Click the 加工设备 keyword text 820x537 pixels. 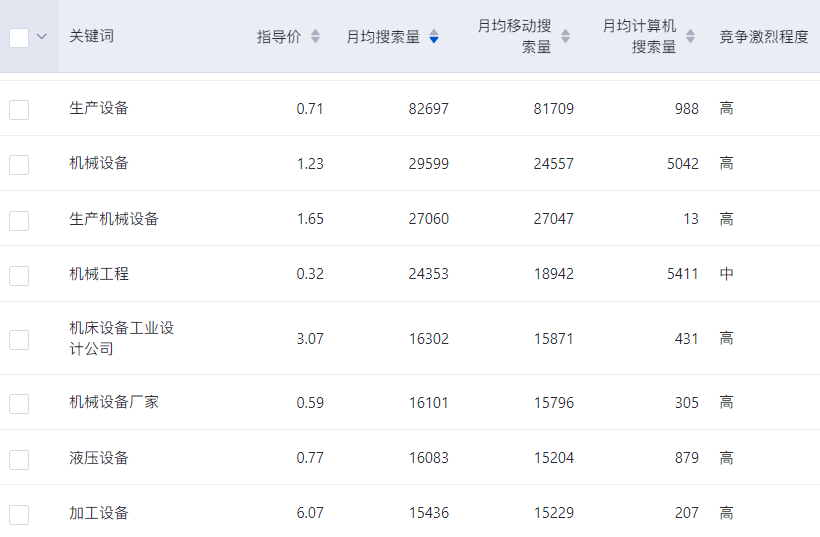click(99, 513)
